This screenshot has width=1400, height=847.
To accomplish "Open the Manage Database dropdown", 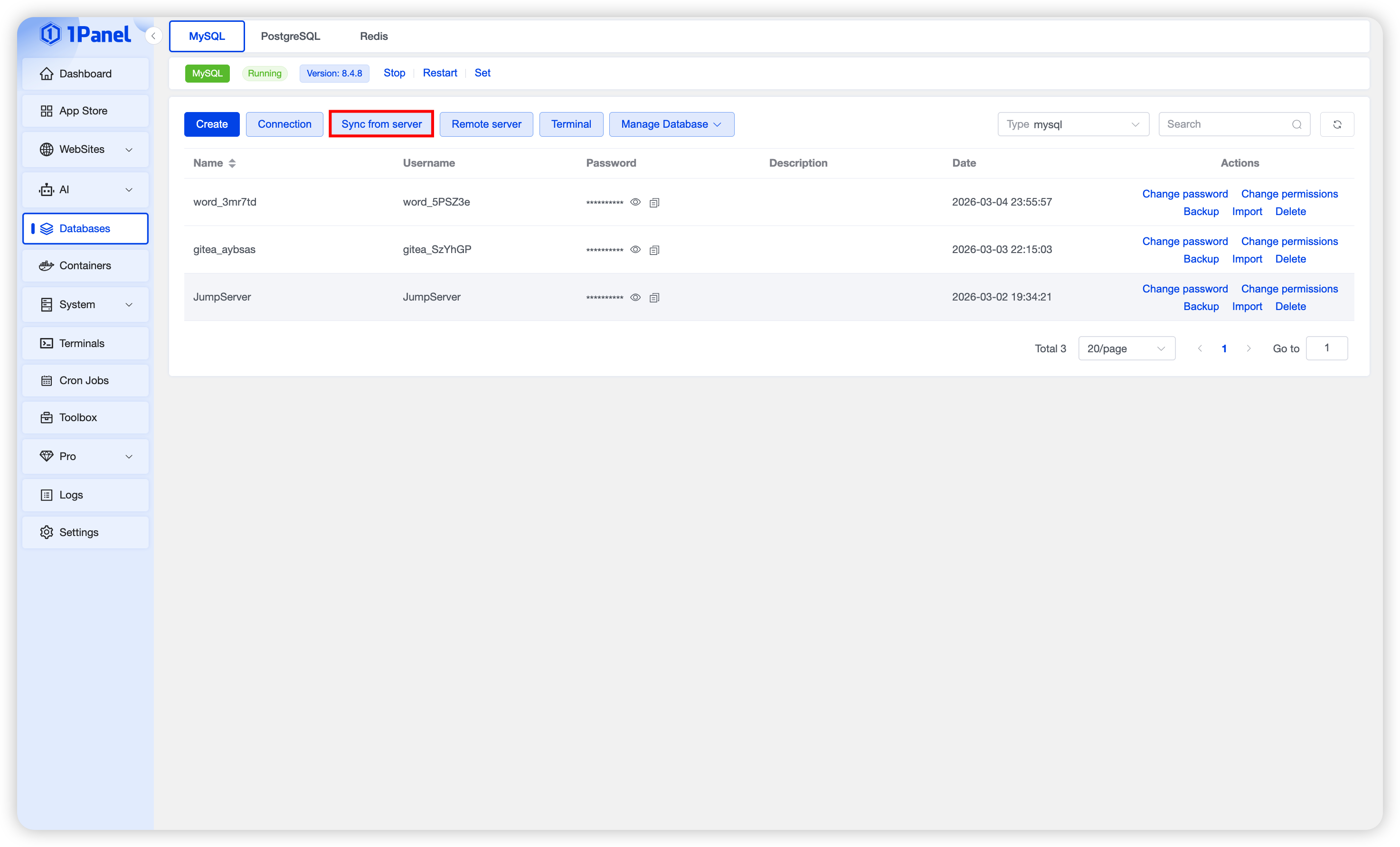I will [x=671, y=124].
